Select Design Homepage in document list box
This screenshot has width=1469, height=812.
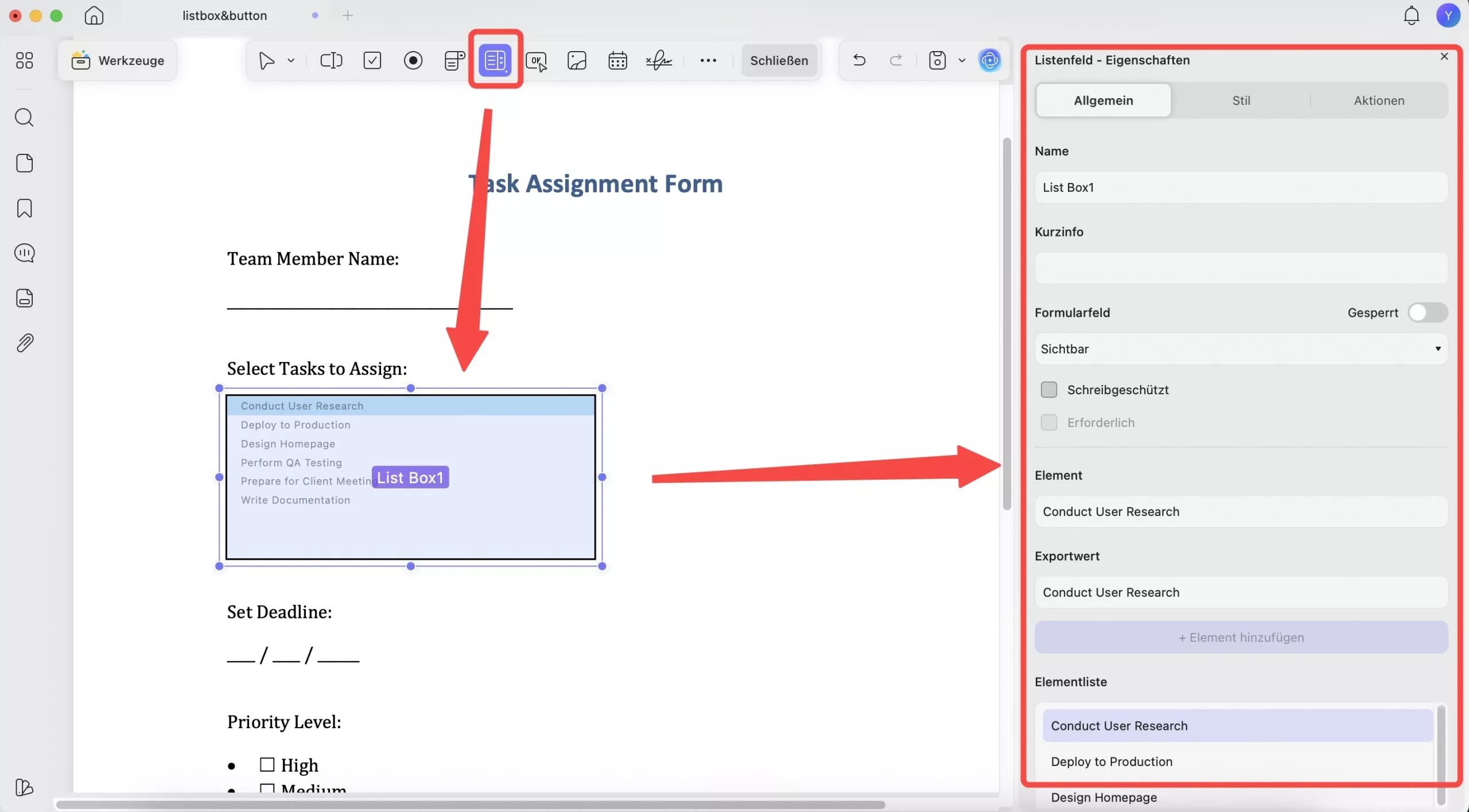411,444
